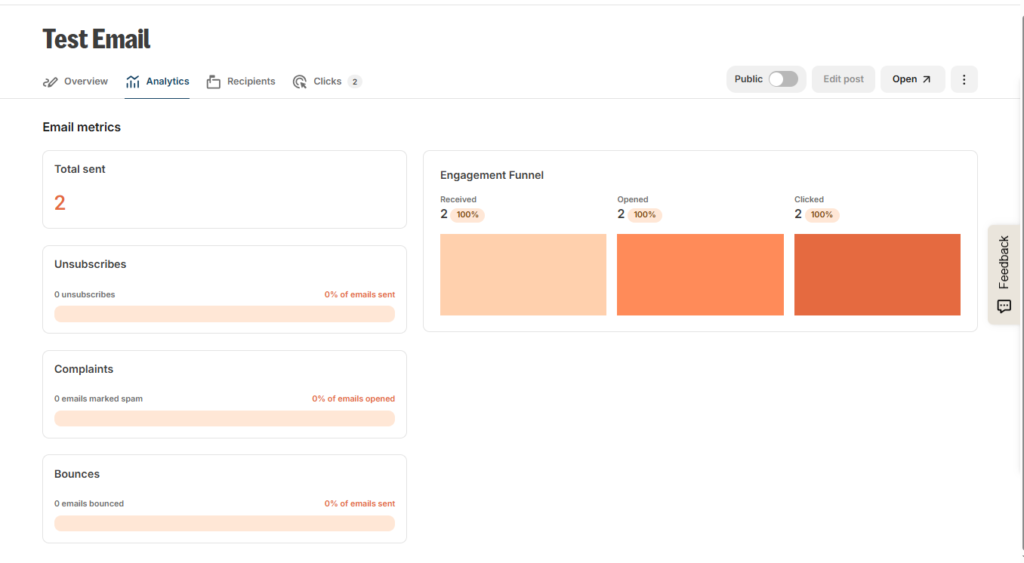1024x563 pixels.
Task: Toggle the Public switch
Action: tap(783, 79)
